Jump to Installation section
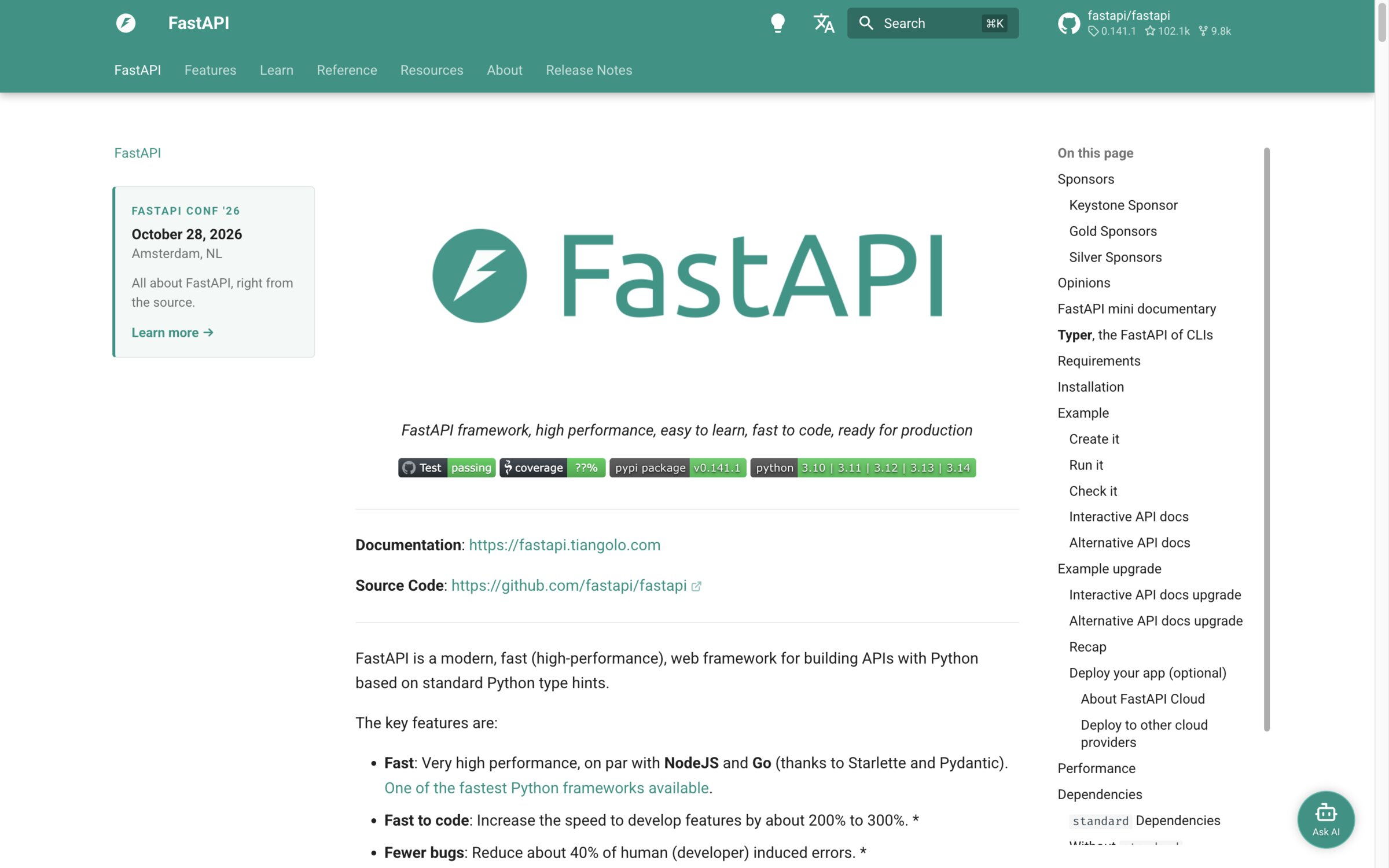The image size is (1389, 868). (1090, 387)
